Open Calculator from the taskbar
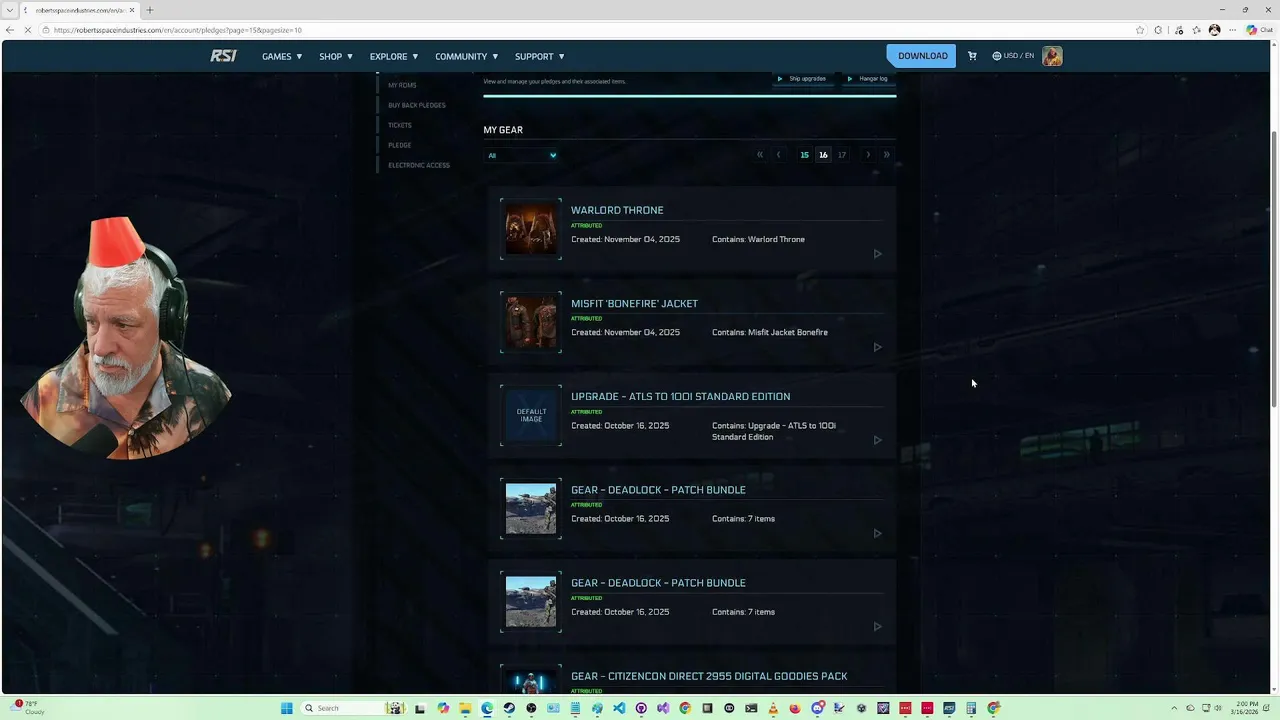The width and height of the screenshot is (1280, 720). pos(971,708)
